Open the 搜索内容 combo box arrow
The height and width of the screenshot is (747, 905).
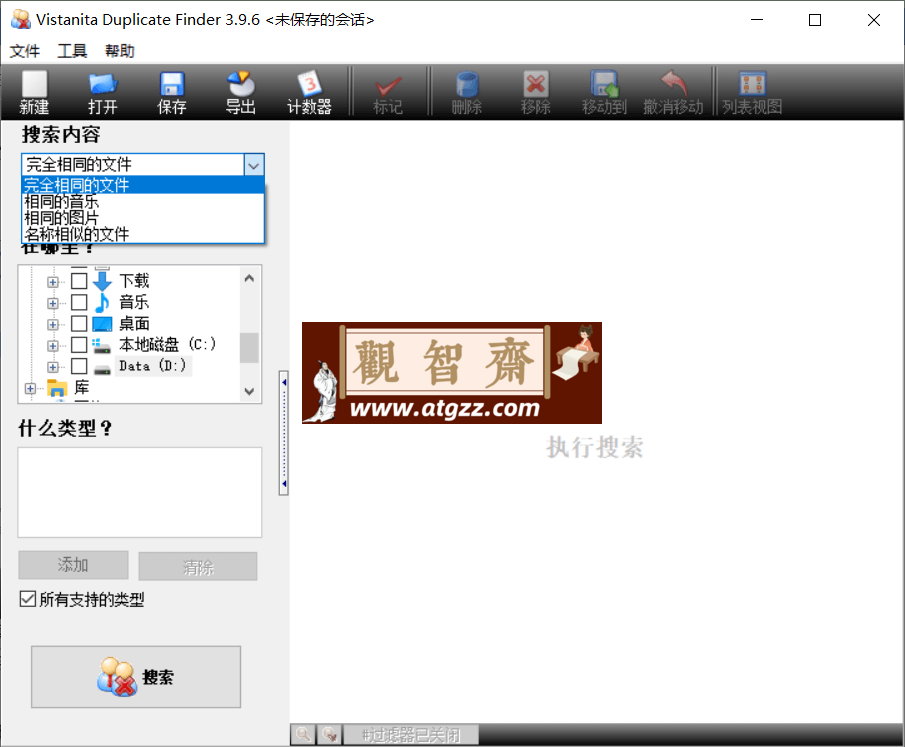(x=254, y=165)
